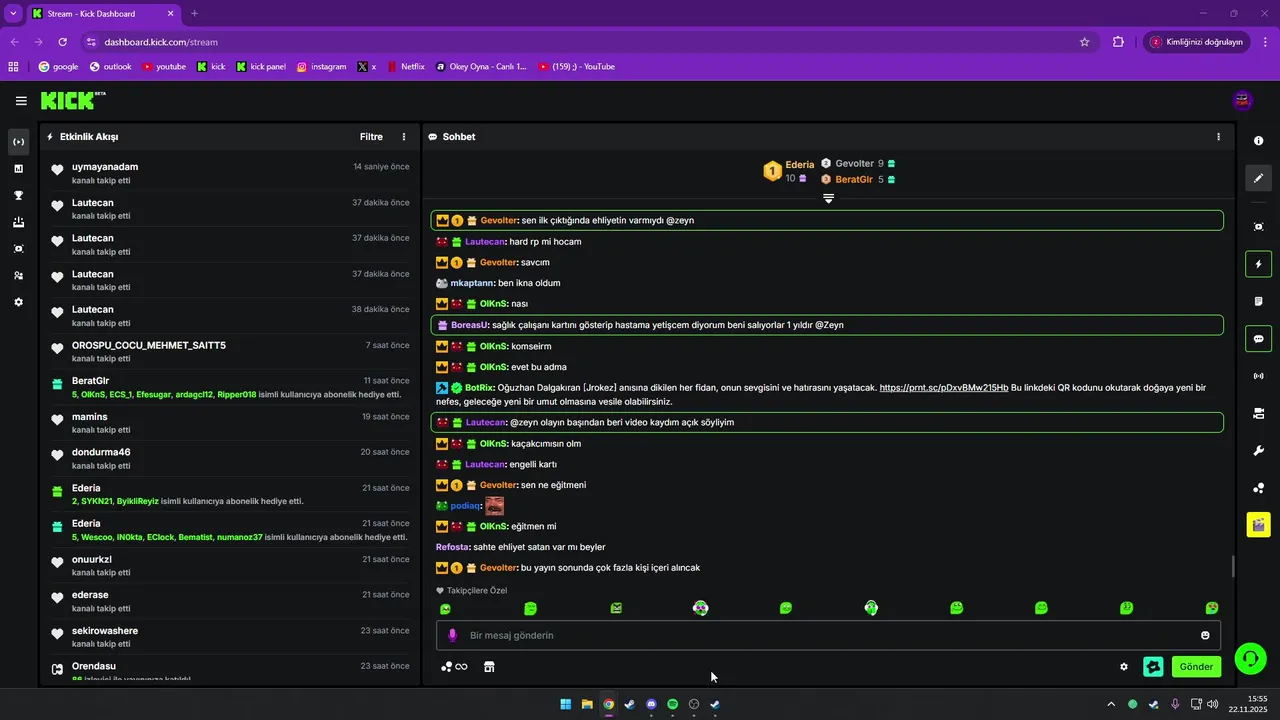The width and height of the screenshot is (1280, 720).
Task: Click the yellow clapperboard icon in the right sidebar
Action: point(1259,524)
